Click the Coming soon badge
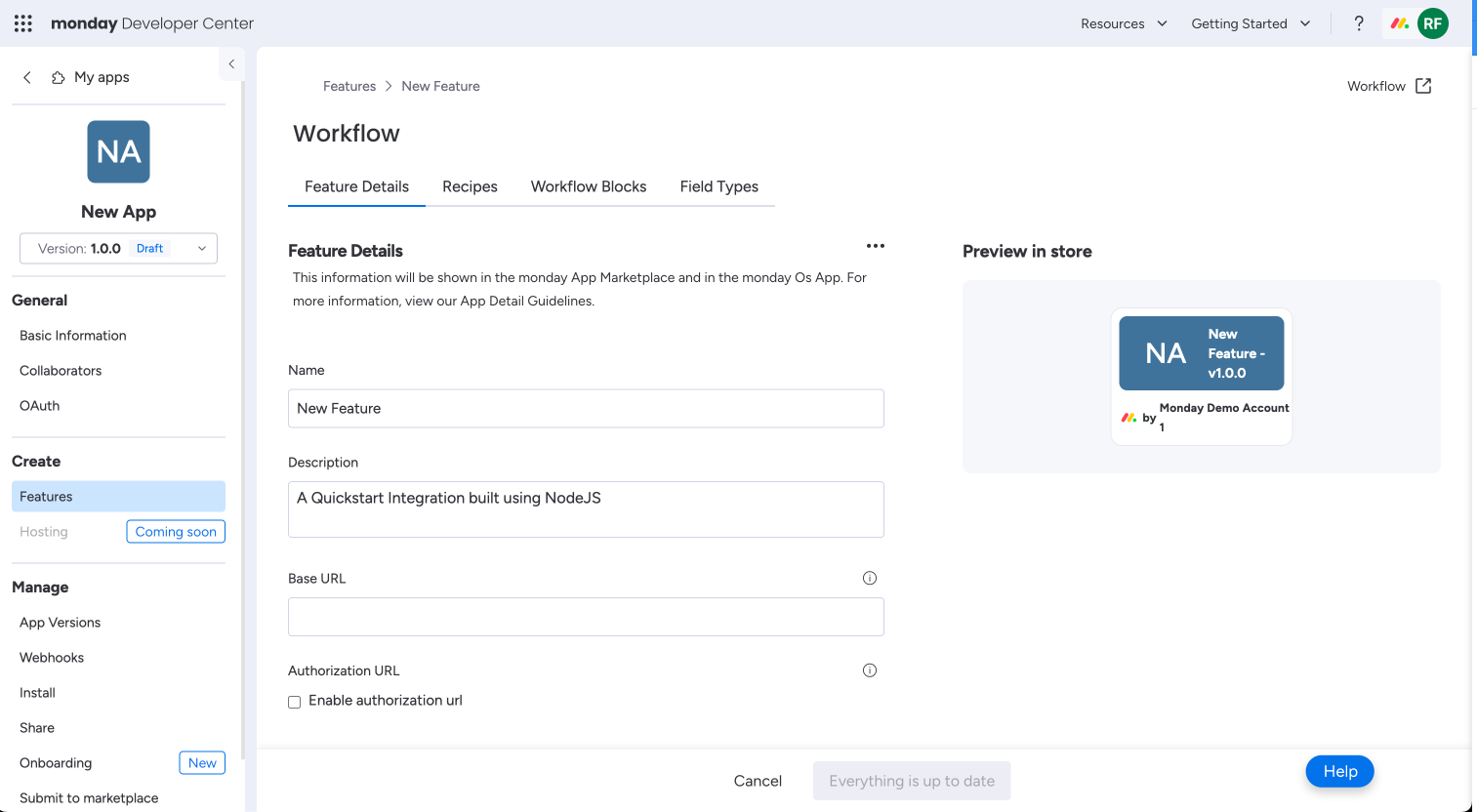 coord(176,532)
